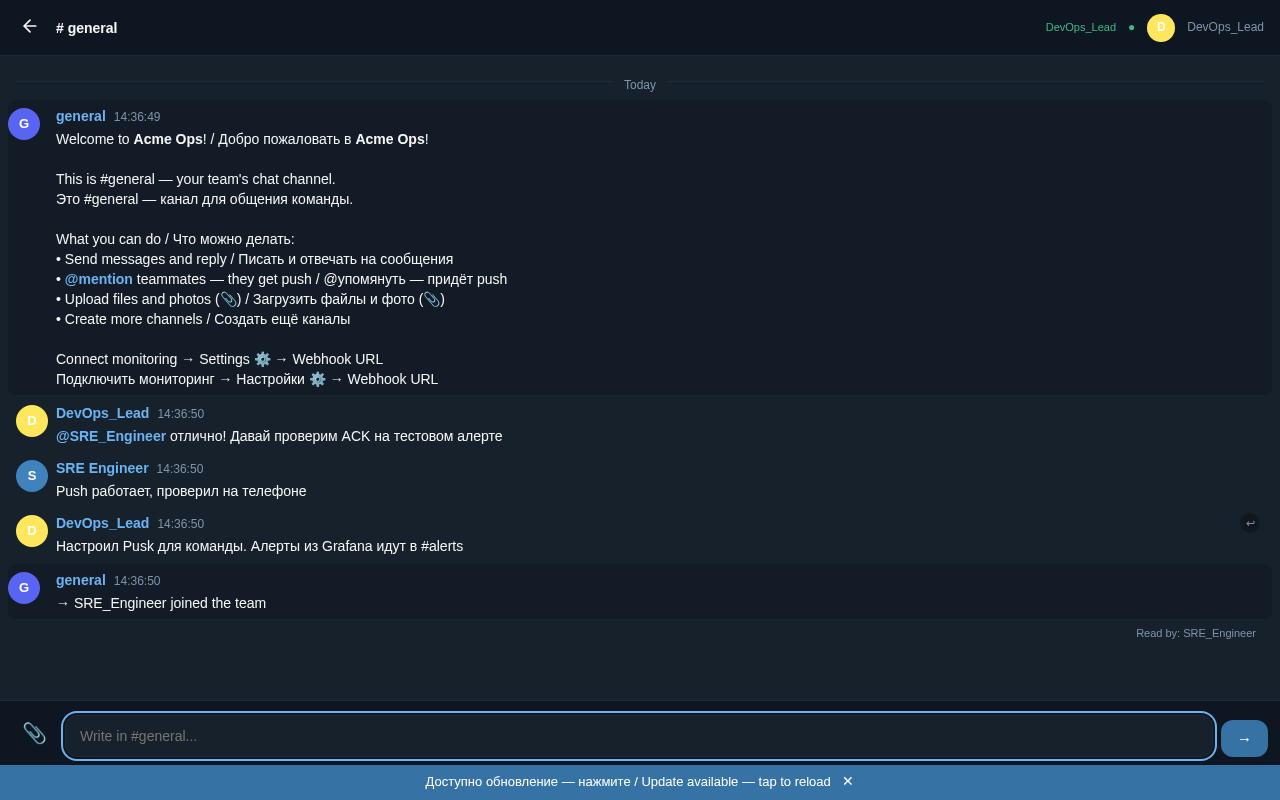Click 'Подключить мониторинг → Настройки' line
This screenshot has height=800, width=1280.
(247, 379)
